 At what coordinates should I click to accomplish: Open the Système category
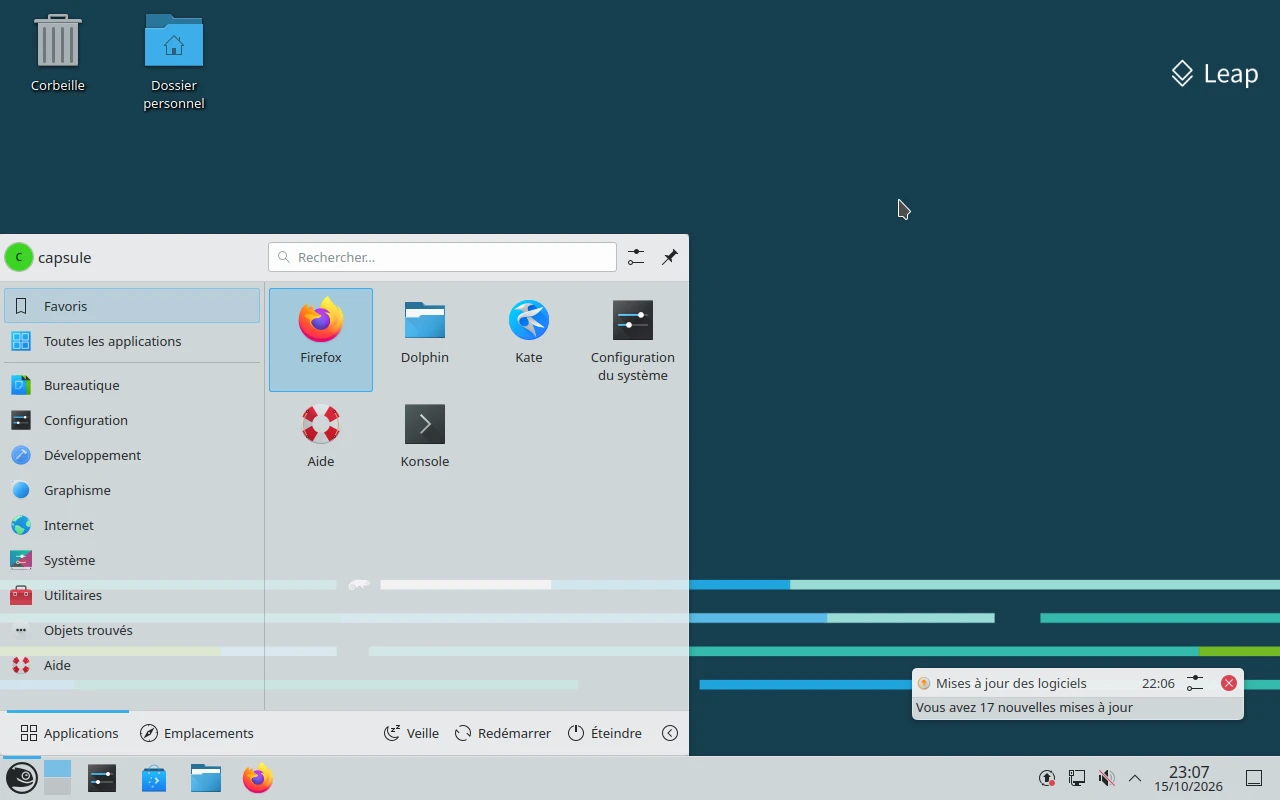[x=132, y=560]
